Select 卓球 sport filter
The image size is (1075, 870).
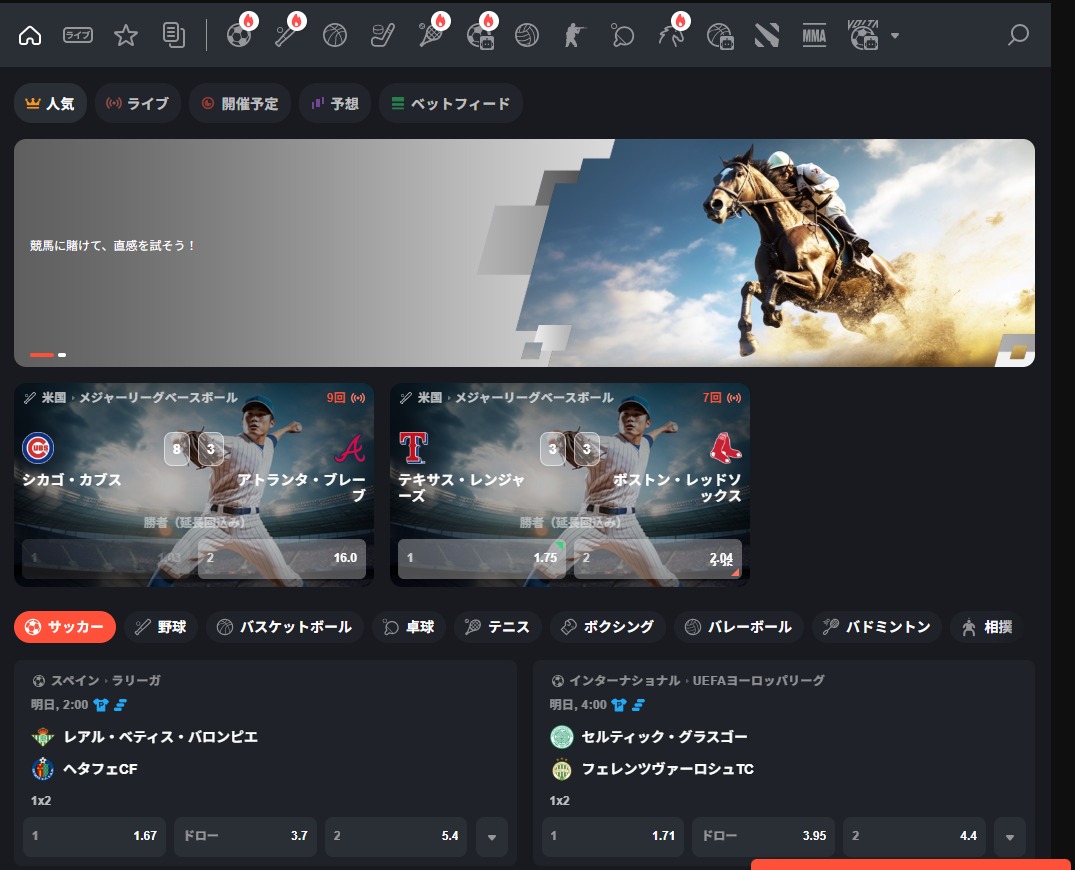pyautogui.click(x=409, y=627)
